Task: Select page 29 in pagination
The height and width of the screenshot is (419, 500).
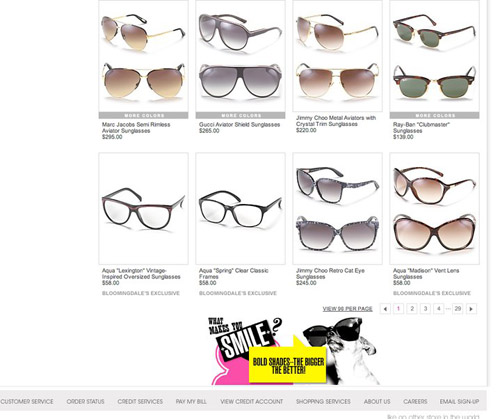Action: 458,309
